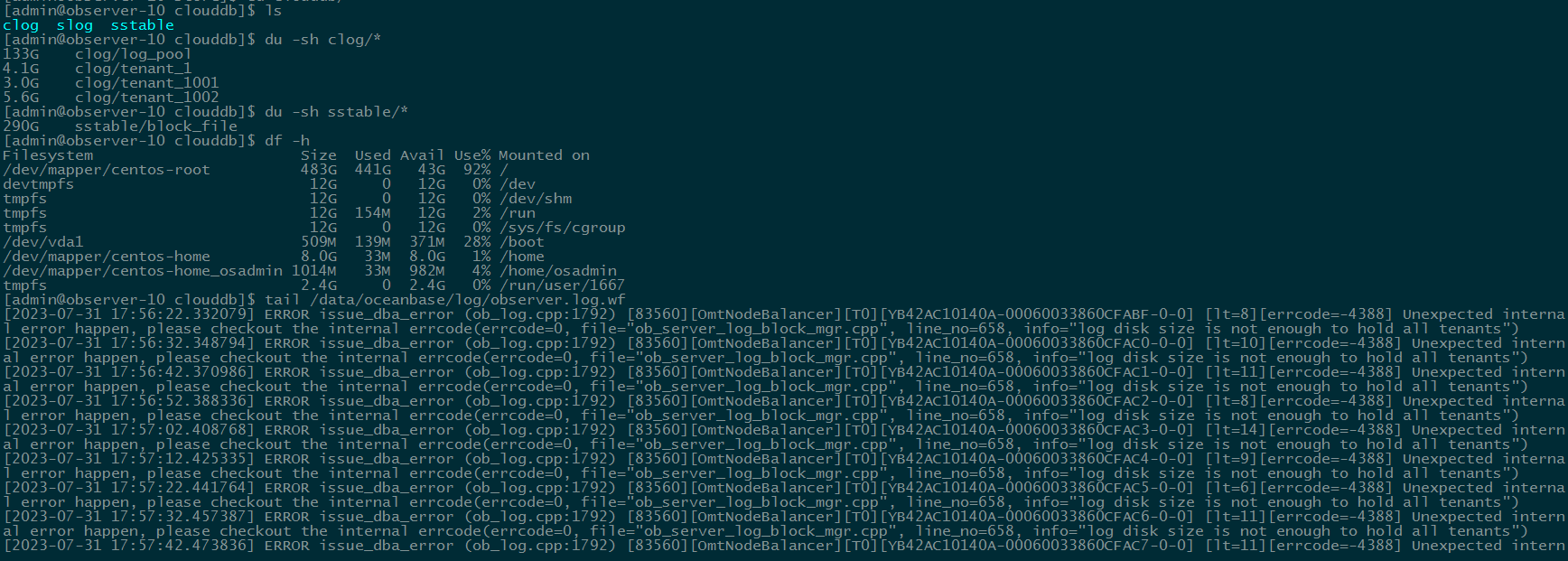Image resolution: width=1568 pixels, height=561 pixels.
Task: Click the 'clog/log_pool' size line
Action: click(x=98, y=54)
